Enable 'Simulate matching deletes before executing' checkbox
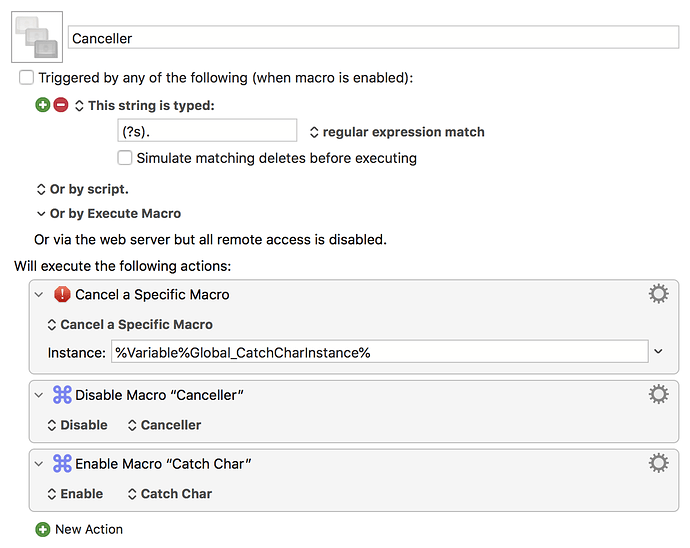Screen dimensions: 690x548 [x=125, y=158]
